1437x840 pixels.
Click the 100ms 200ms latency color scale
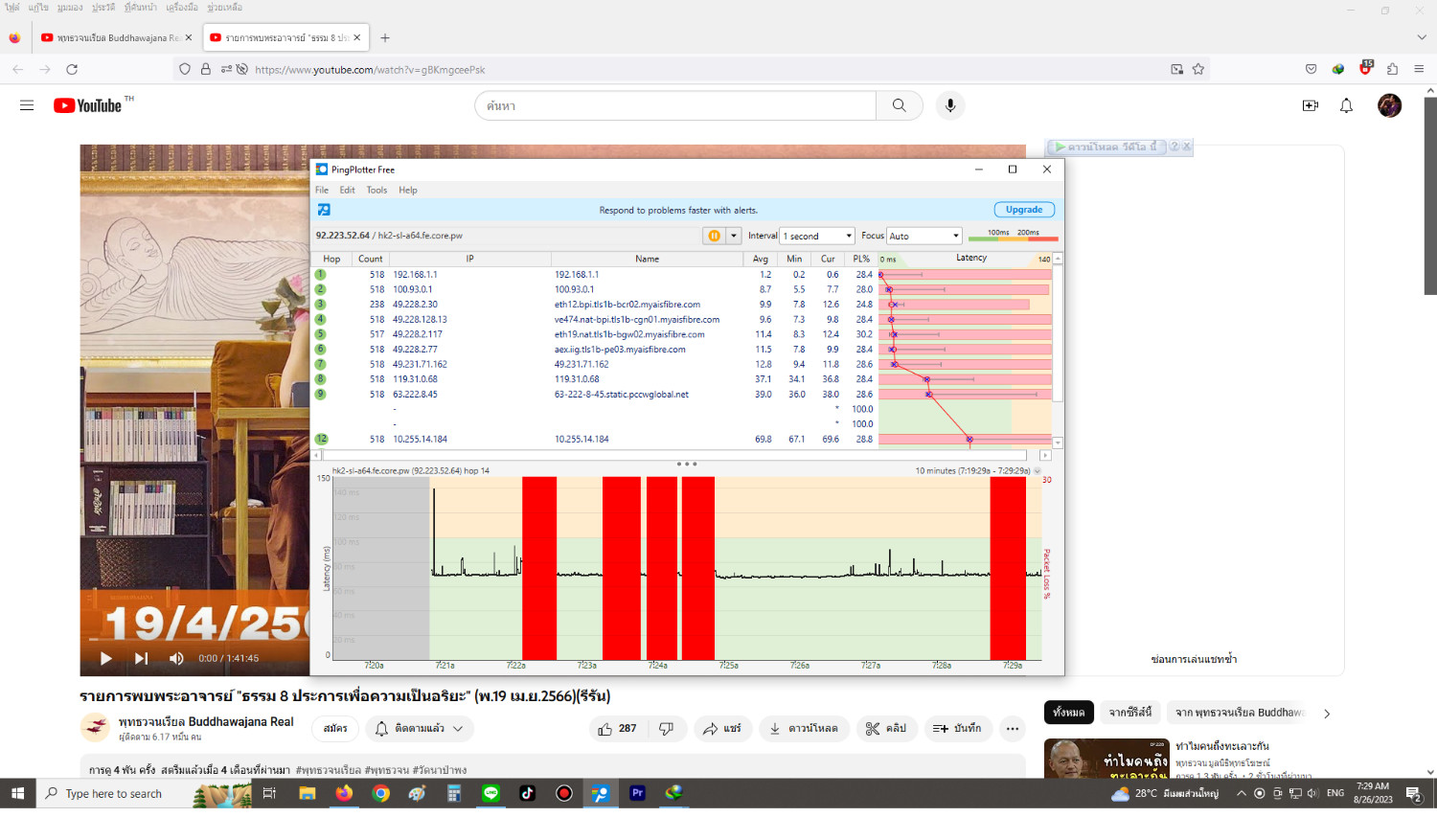pos(1013,235)
